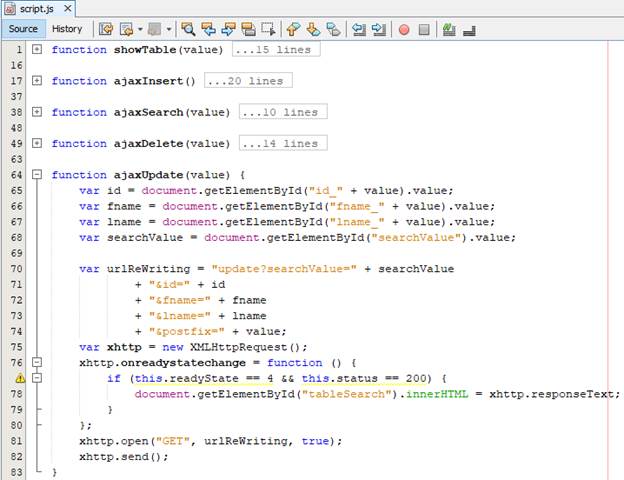Click the line number 81 in gutter
624x480 pixels.
(16, 441)
